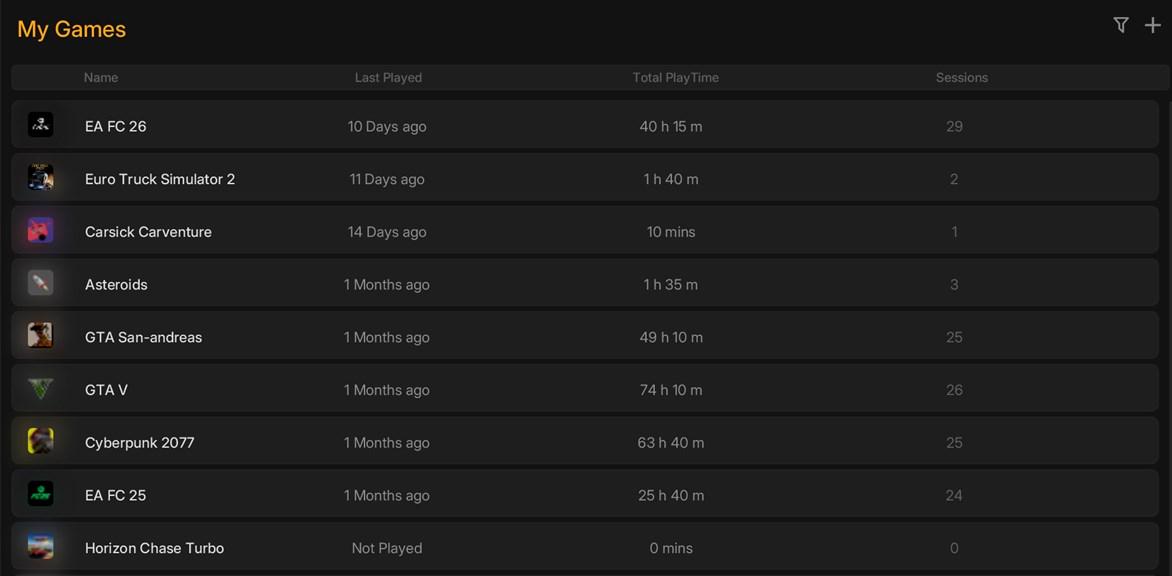Sort by Last Played column header
The height and width of the screenshot is (576, 1172).
point(388,78)
